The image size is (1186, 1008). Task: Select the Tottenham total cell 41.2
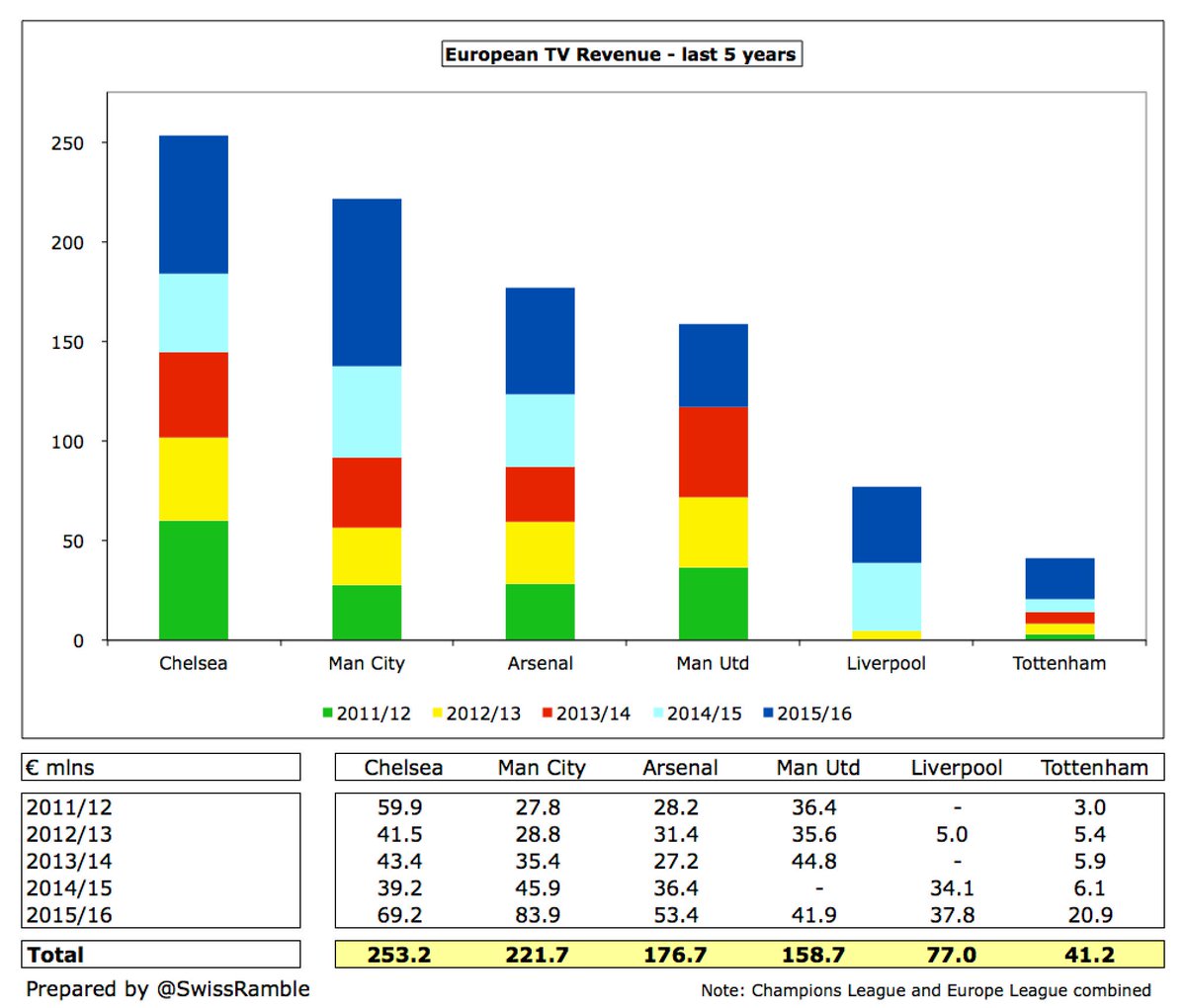click(x=1090, y=955)
